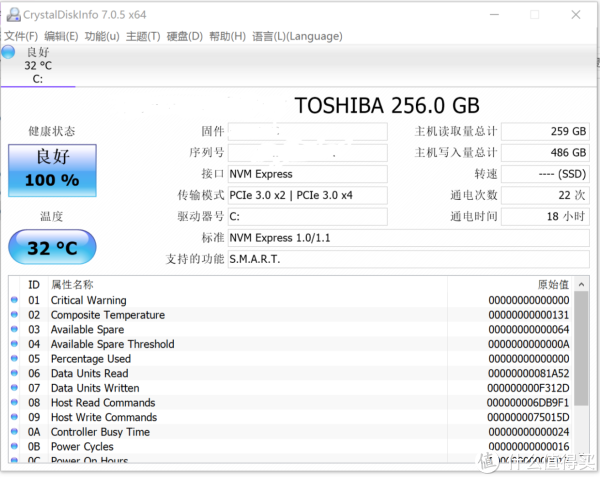This screenshot has width=600, height=479.
Task: Click the serial number (序列号) field
Action: [308, 153]
